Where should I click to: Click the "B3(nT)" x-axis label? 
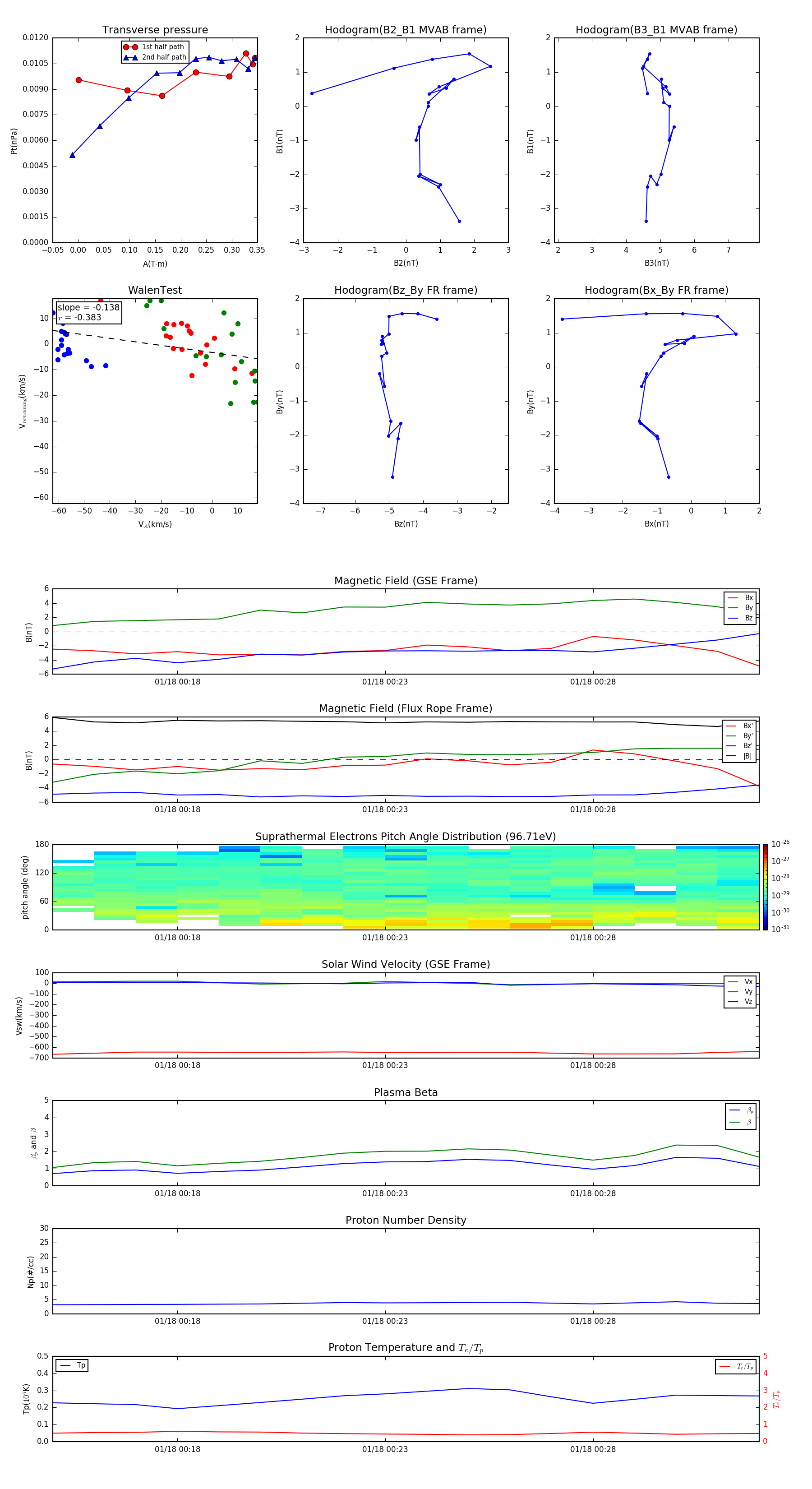pos(656,263)
